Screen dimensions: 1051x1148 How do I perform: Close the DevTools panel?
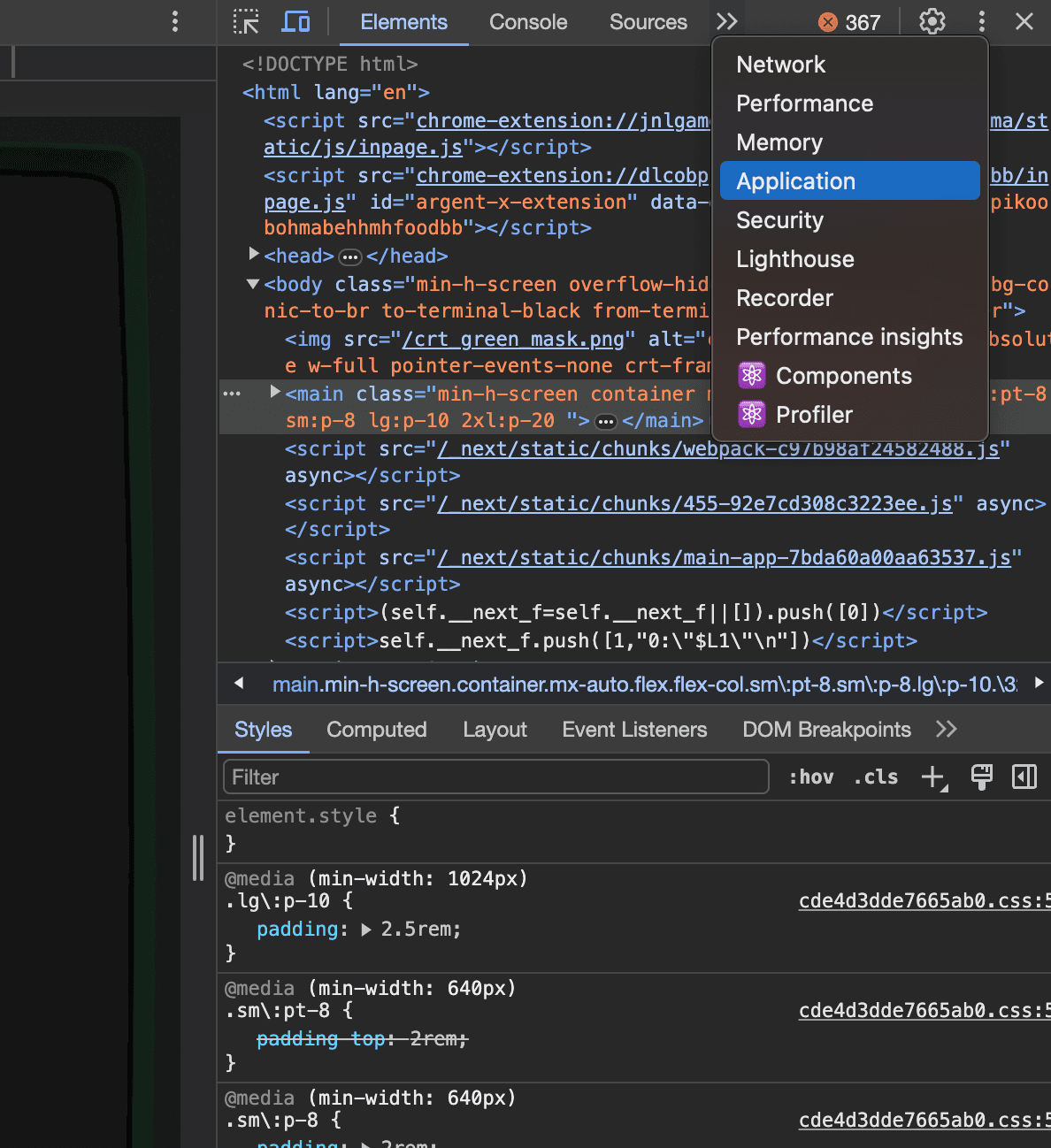click(x=1024, y=22)
